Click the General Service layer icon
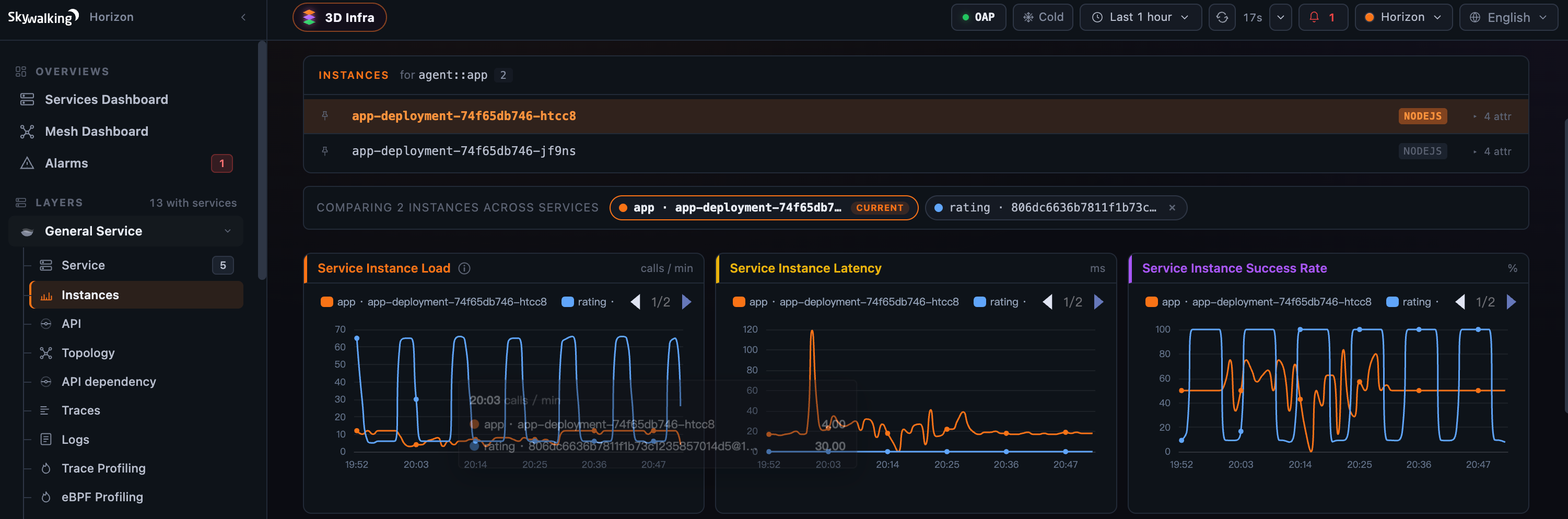1568x519 pixels. (27, 231)
